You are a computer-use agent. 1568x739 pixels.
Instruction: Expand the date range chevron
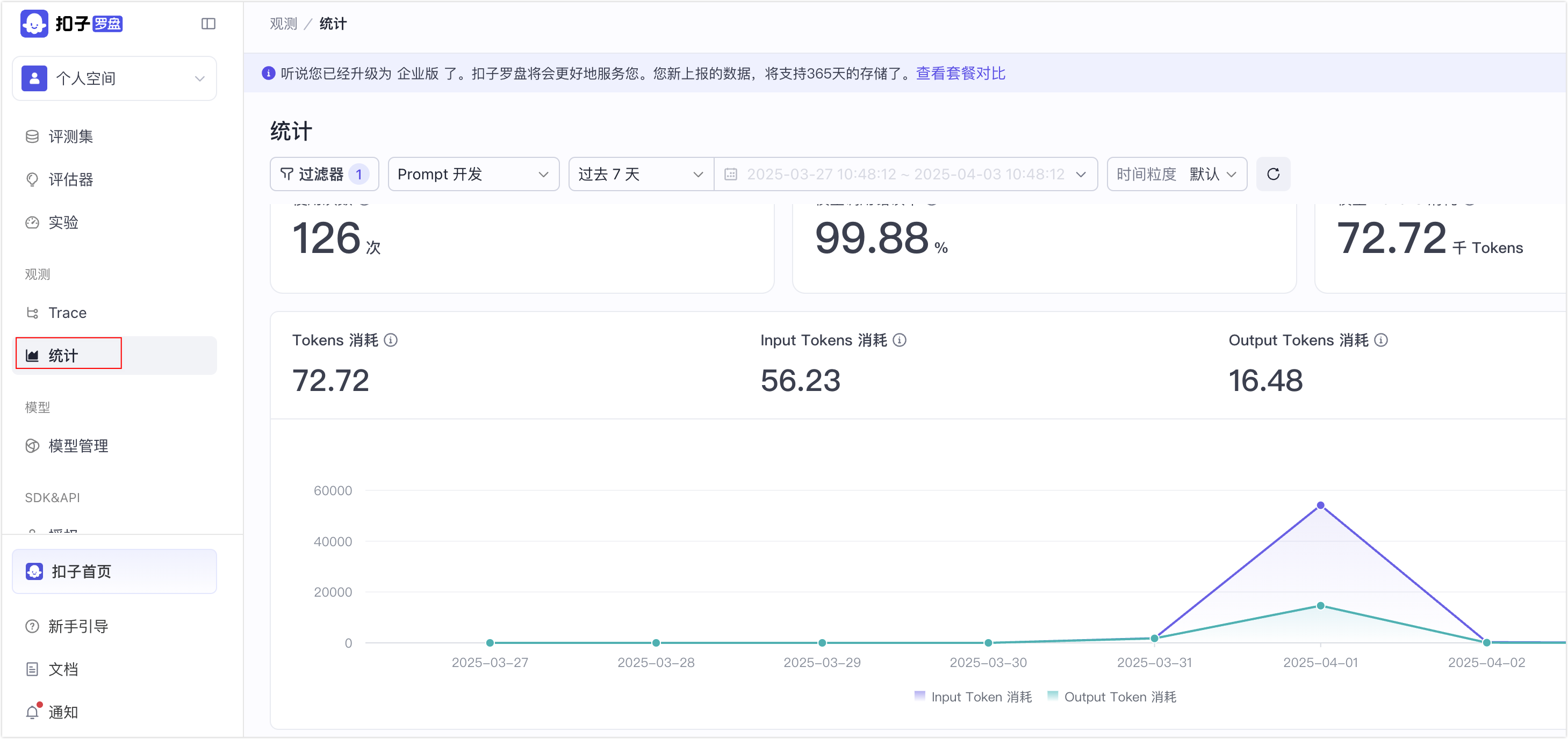pyautogui.click(x=1081, y=174)
